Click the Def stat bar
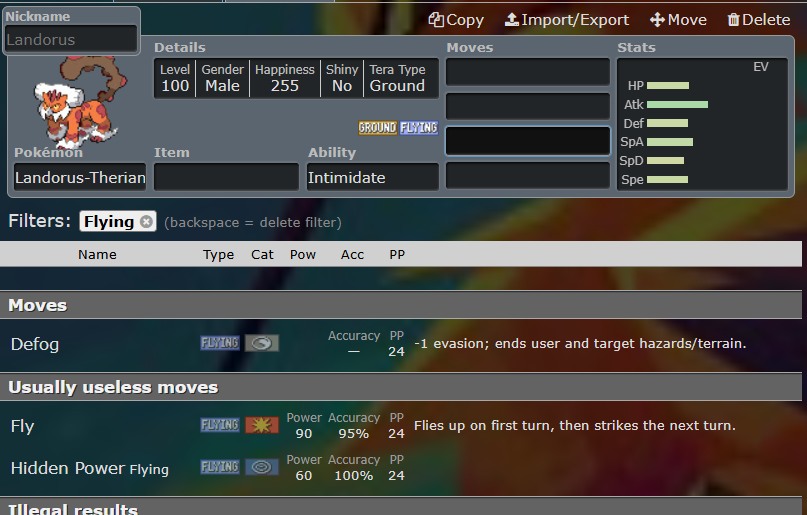The image size is (807, 515). [x=667, y=123]
